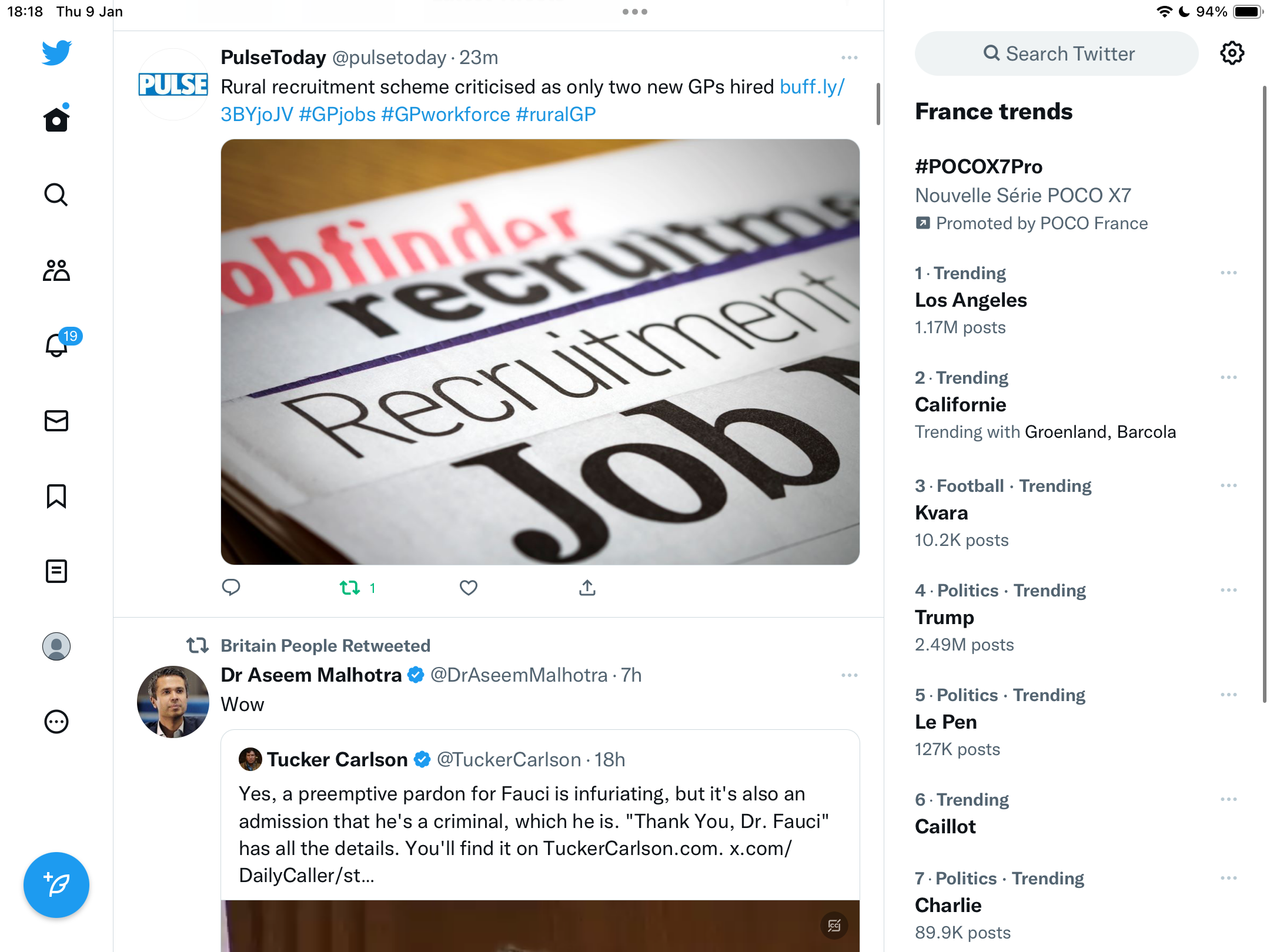Open the buff.ly link in PulseToday tweet
The height and width of the screenshot is (952, 1270).
[x=812, y=87]
